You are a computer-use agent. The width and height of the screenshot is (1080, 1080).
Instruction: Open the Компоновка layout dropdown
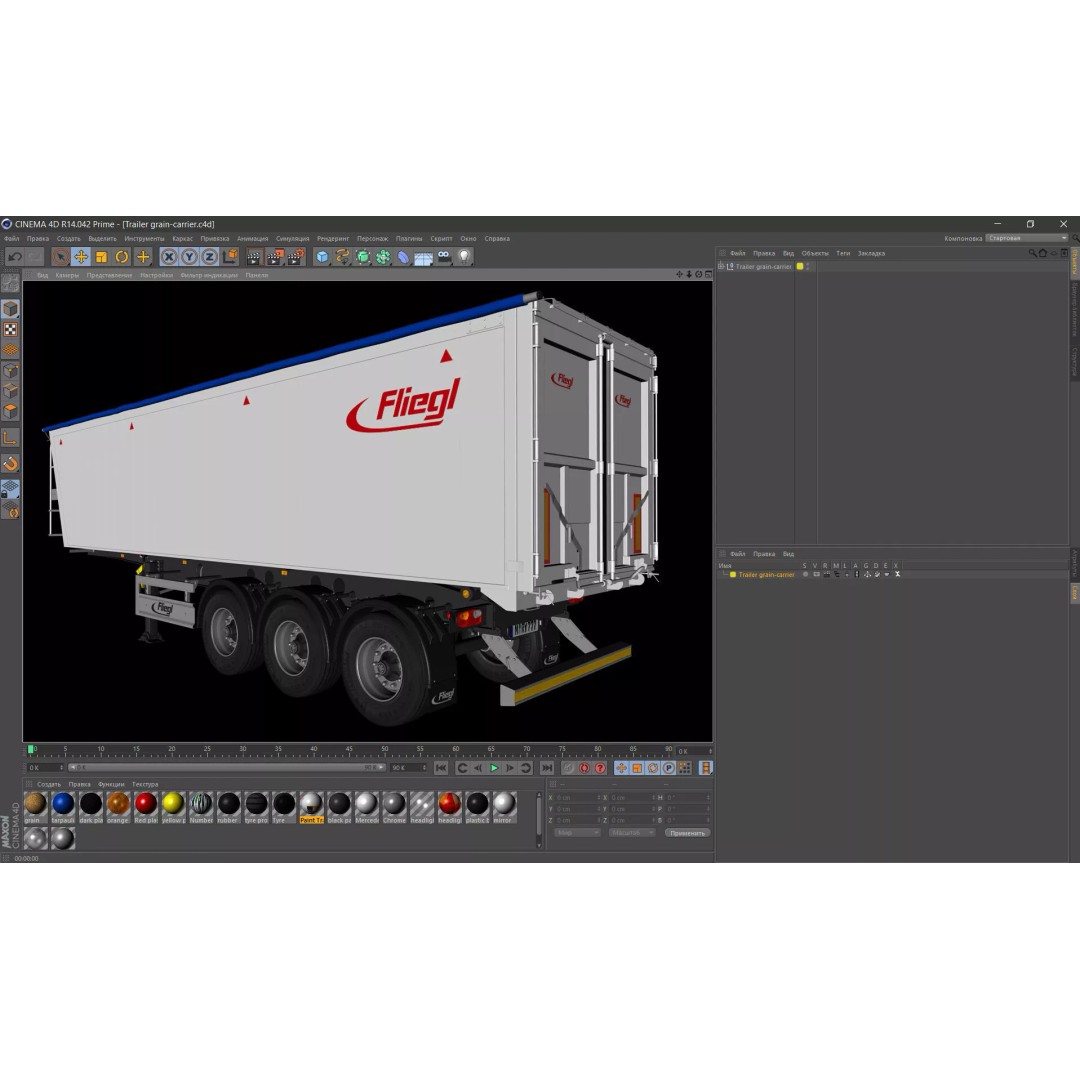(x=1026, y=238)
